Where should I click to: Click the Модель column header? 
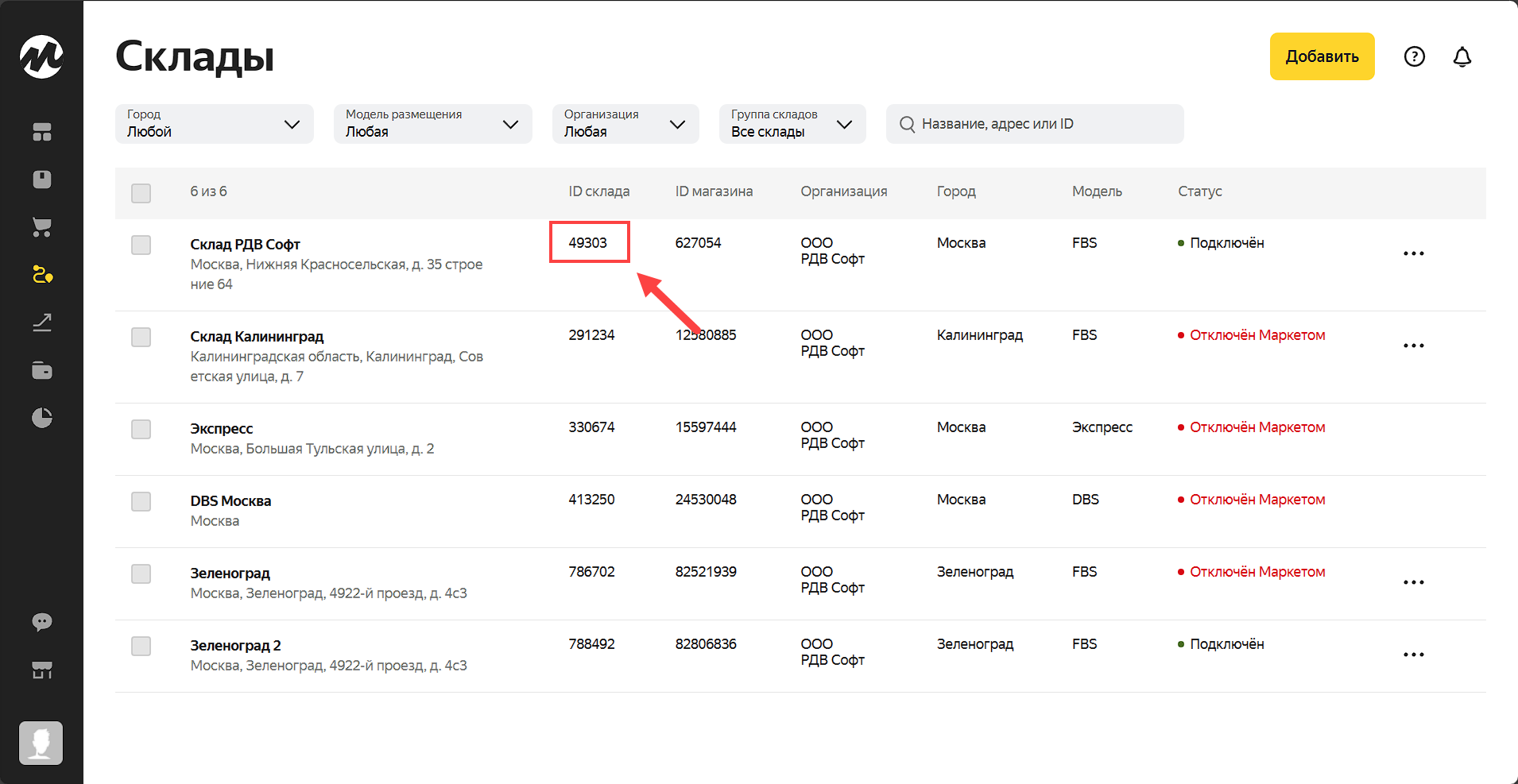coord(1097,191)
